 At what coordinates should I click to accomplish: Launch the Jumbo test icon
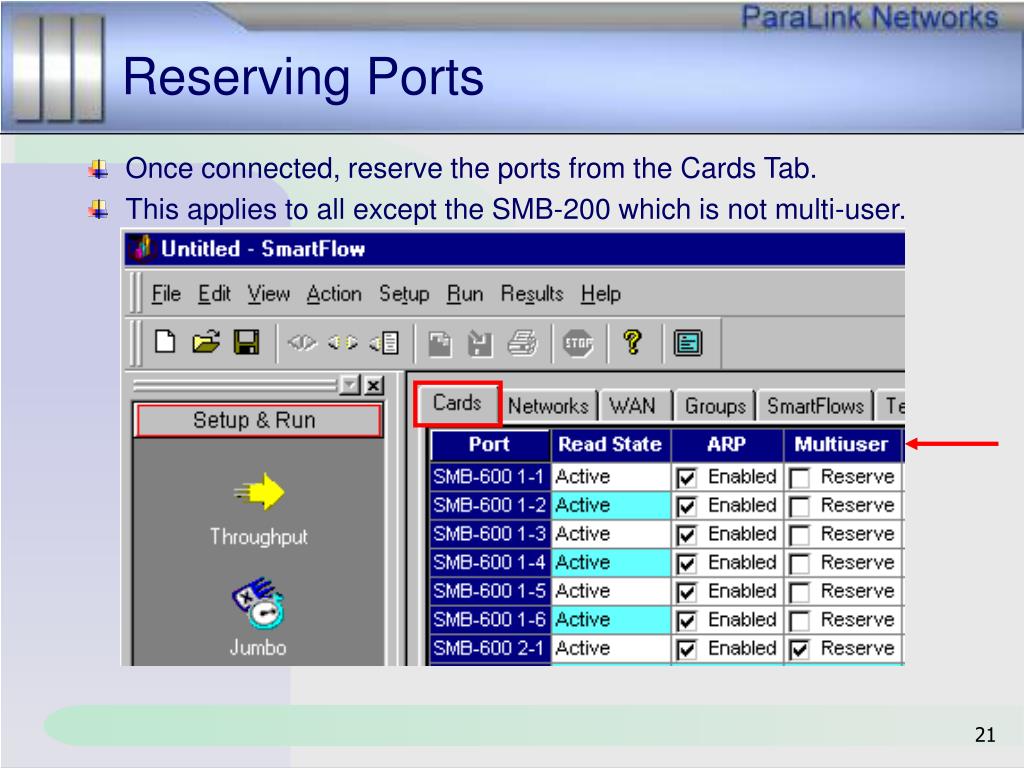pyautogui.click(x=258, y=601)
